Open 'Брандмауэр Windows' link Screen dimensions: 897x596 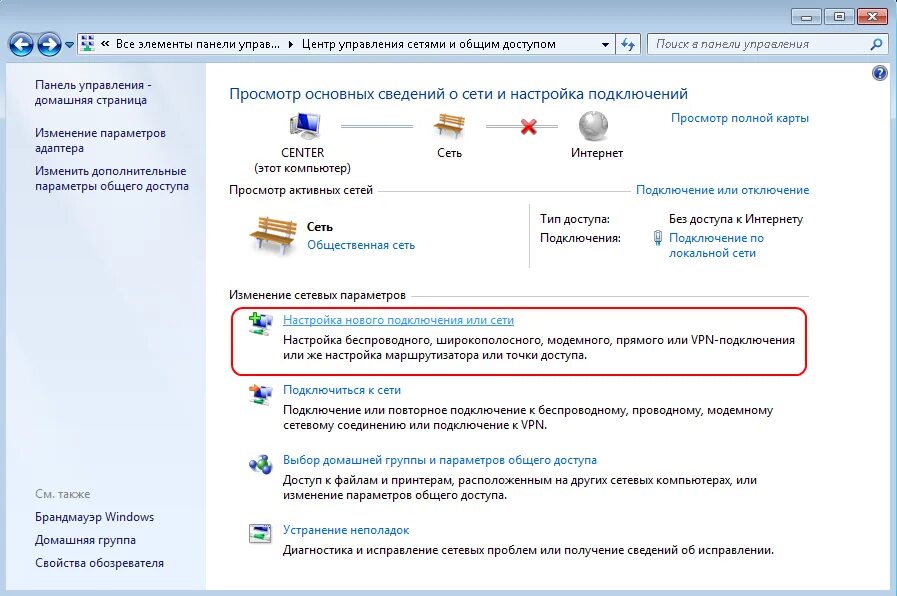(94, 517)
